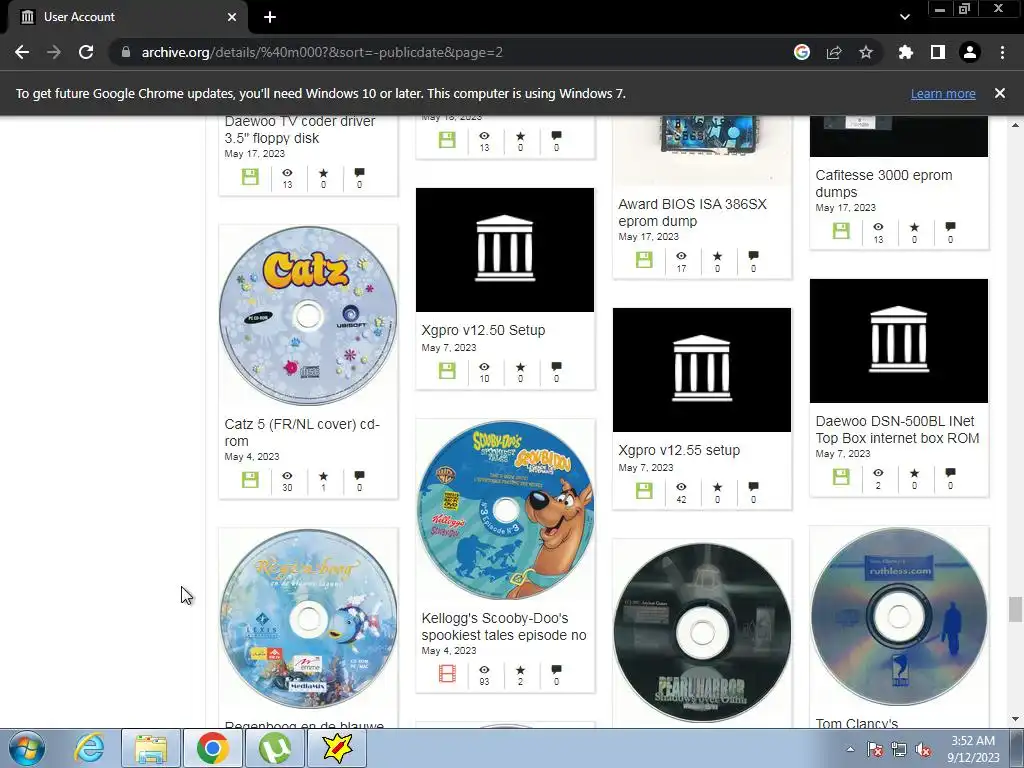Open Catz 5 (FR/NL cover) cd-rom title
The height and width of the screenshot is (768, 1024).
(x=302, y=432)
